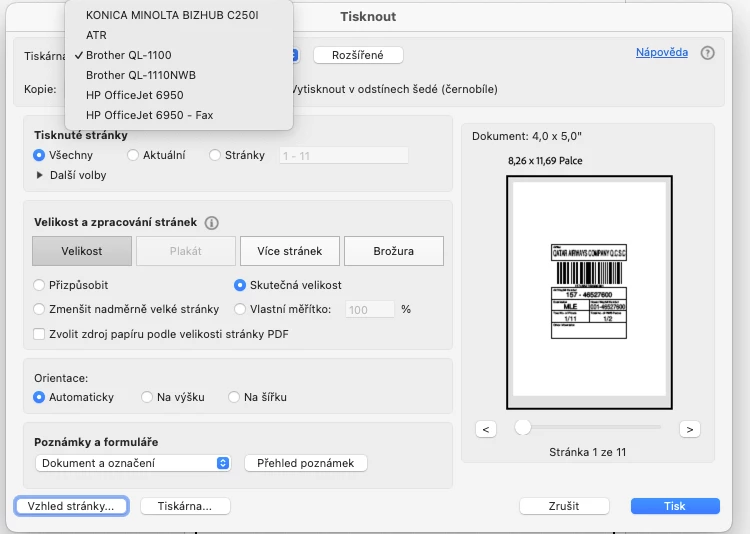The width and height of the screenshot is (750, 534).
Task: Switch to the Více stránek tab
Action: [x=290, y=251]
